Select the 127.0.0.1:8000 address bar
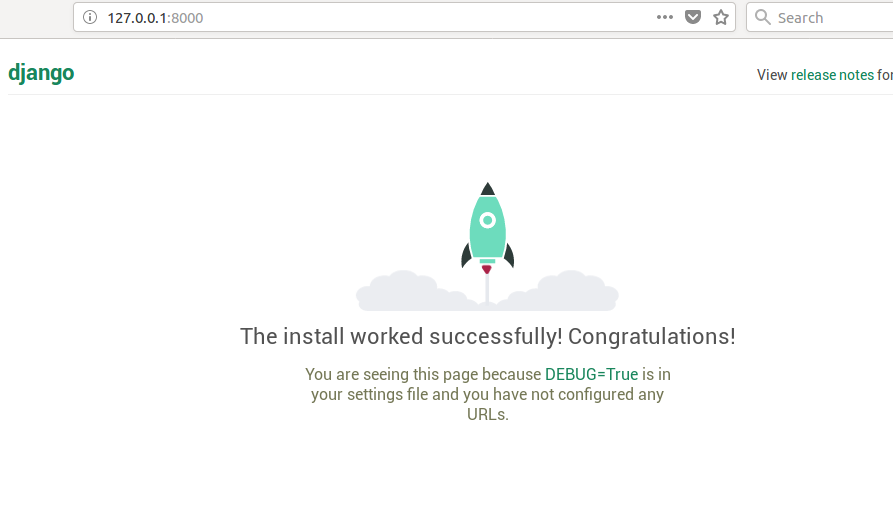893x509 pixels. click(370, 17)
